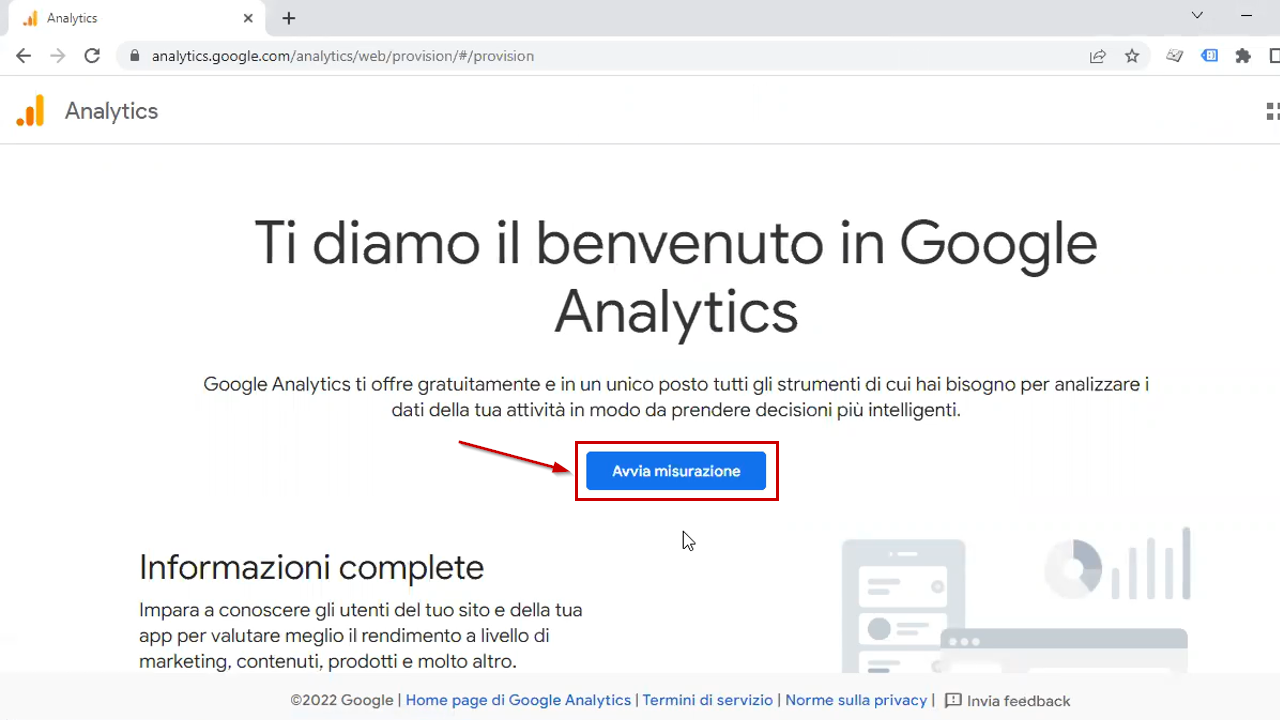Open the Norme sulla privacy link
This screenshot has height=720, width=1280.
(856, 700)
